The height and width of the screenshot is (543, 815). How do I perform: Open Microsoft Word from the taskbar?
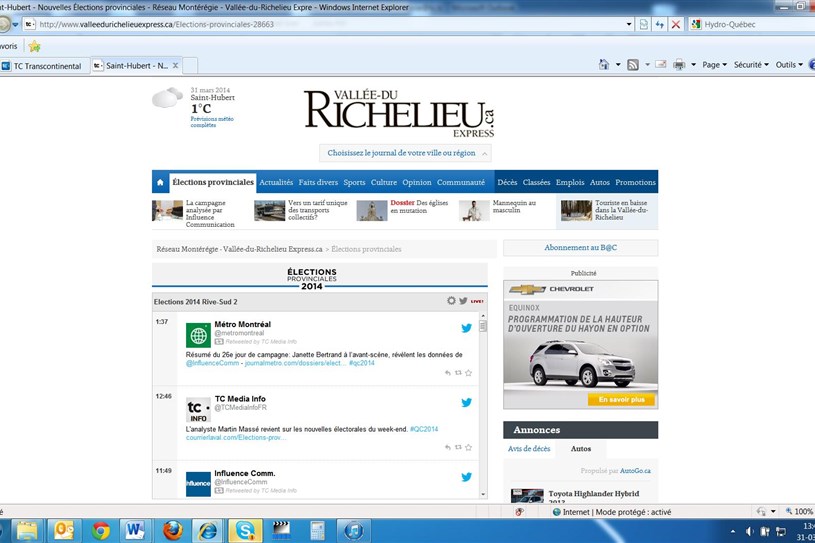click(x=135, y=531)
